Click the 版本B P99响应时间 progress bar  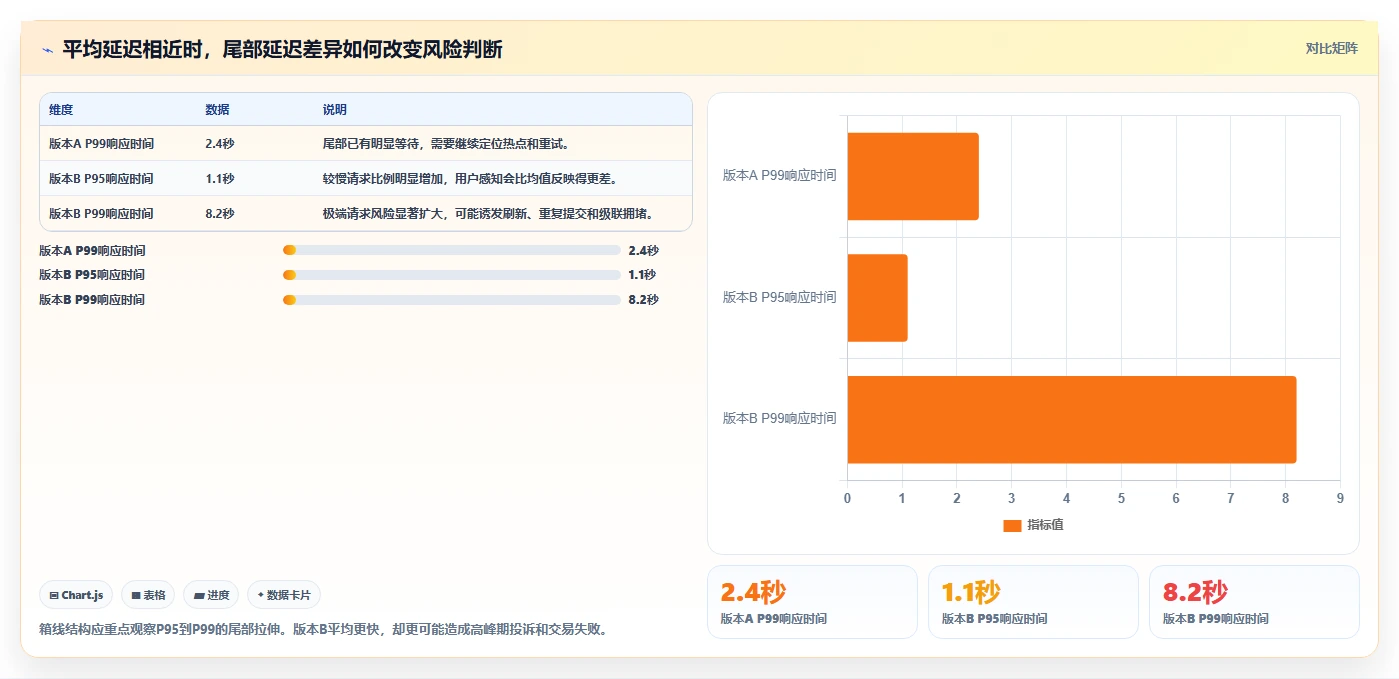pyautogui.click(x=452, y=300)
